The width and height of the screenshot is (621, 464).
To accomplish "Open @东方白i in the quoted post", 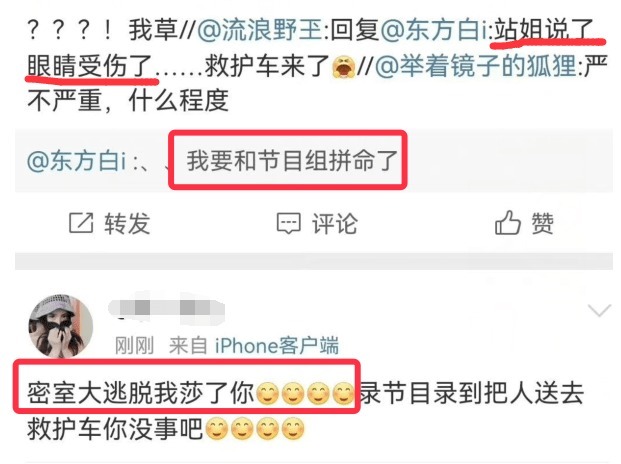I will 76,161.
